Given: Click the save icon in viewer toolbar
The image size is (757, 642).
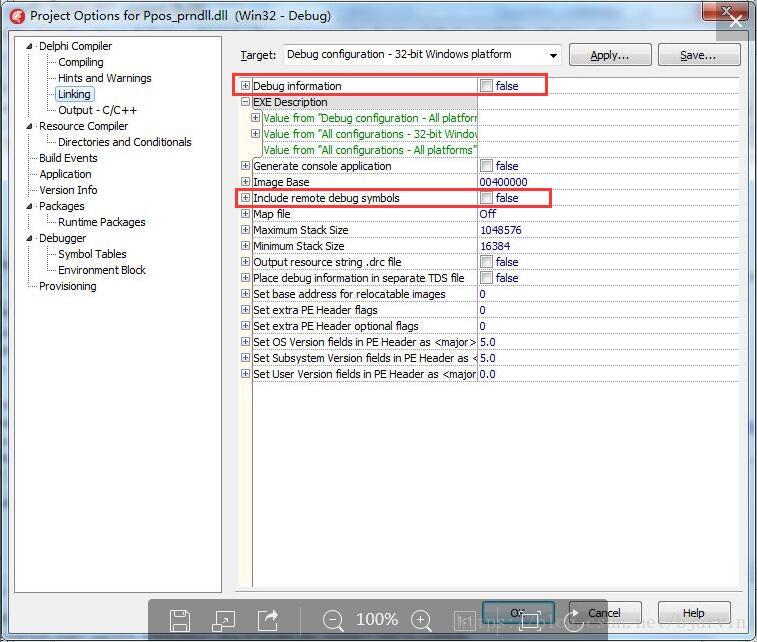Looking at the screenshot, I should 180,620.
